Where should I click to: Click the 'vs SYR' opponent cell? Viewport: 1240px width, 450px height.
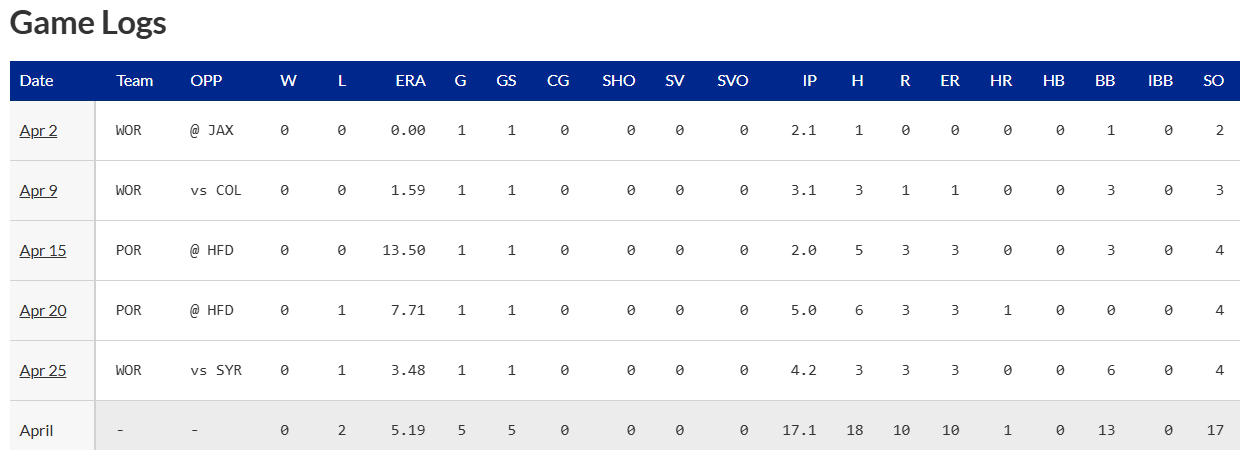pos(216,370)
